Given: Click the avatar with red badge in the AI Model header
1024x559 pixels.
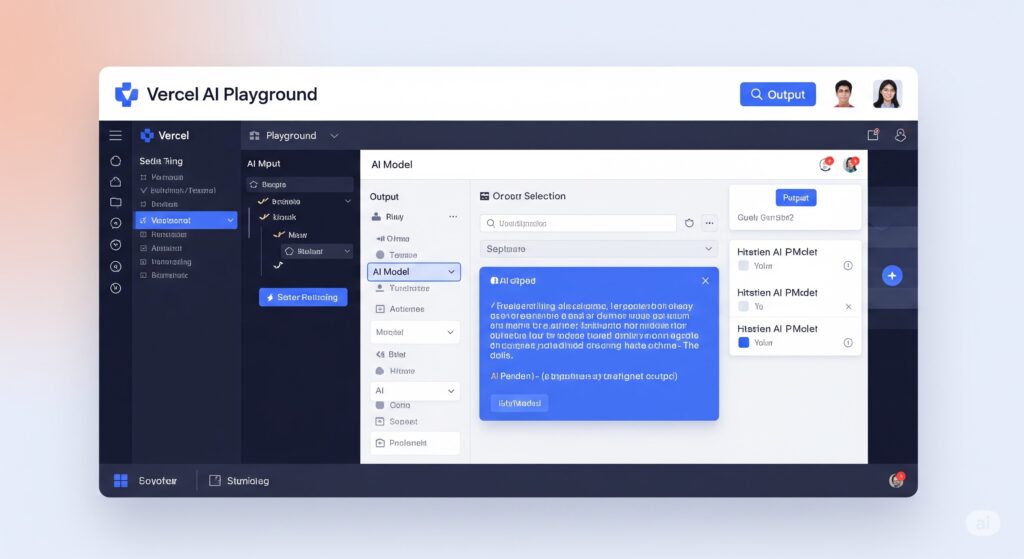Looking at the screenshot, I should tap(851, 165).
